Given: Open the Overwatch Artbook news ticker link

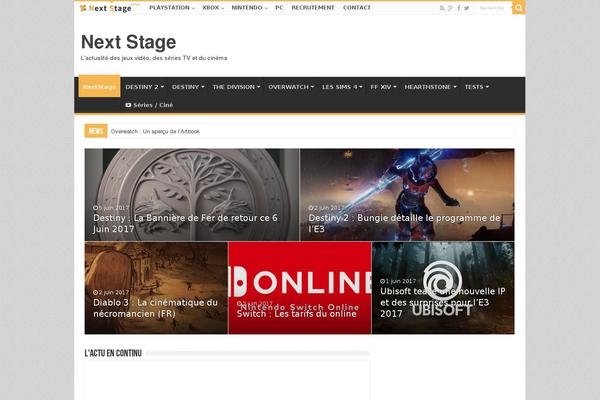Looking at the screenshot, I should pyautogui.click(x=155, y=131).
